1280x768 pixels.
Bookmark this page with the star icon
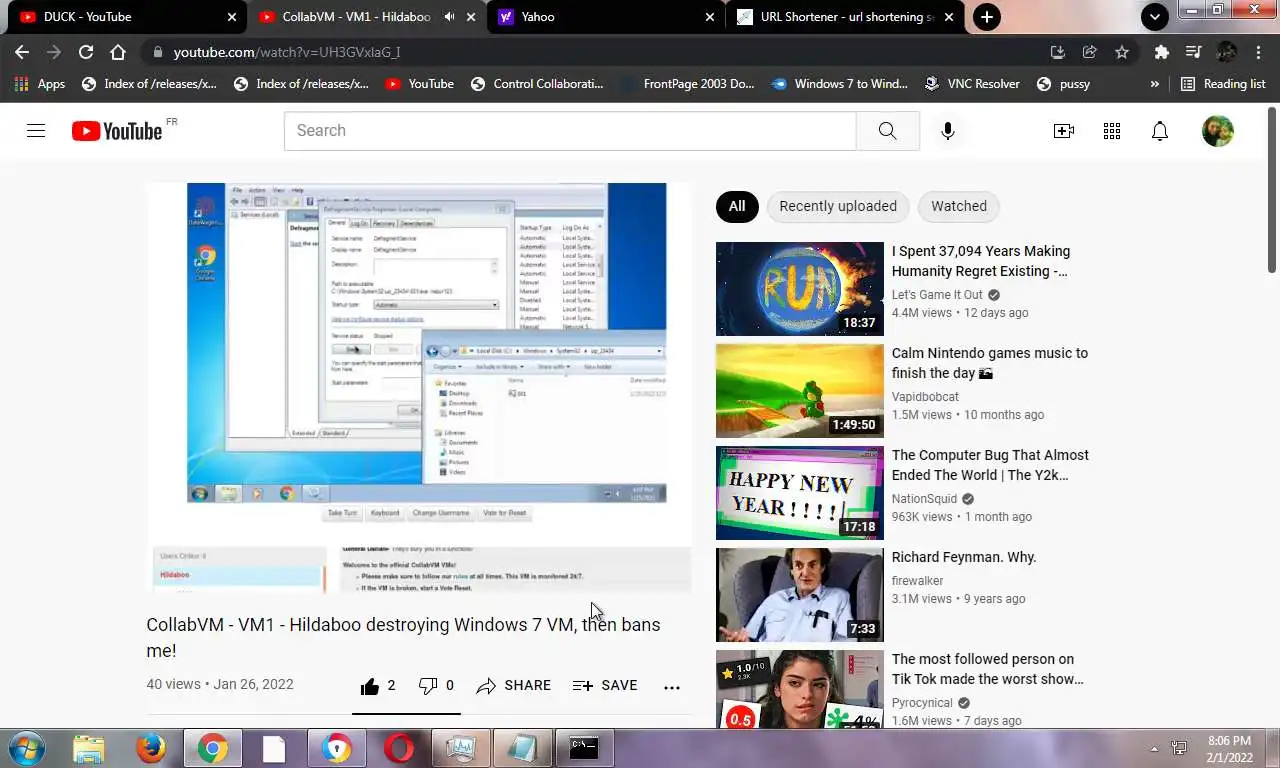(x=1122, y=52)
